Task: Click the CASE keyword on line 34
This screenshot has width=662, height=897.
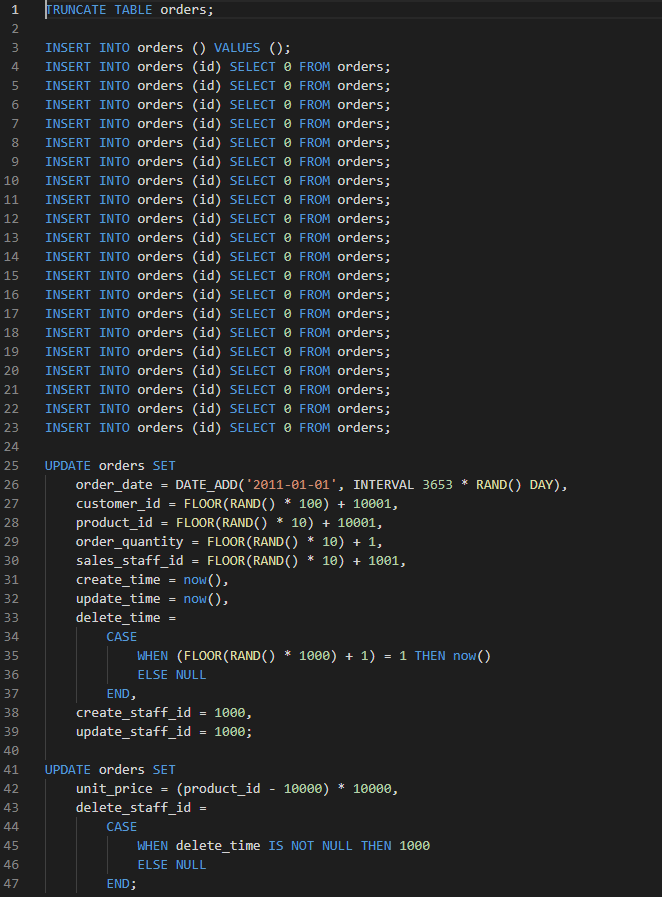Action: click(x=122, y=636)
